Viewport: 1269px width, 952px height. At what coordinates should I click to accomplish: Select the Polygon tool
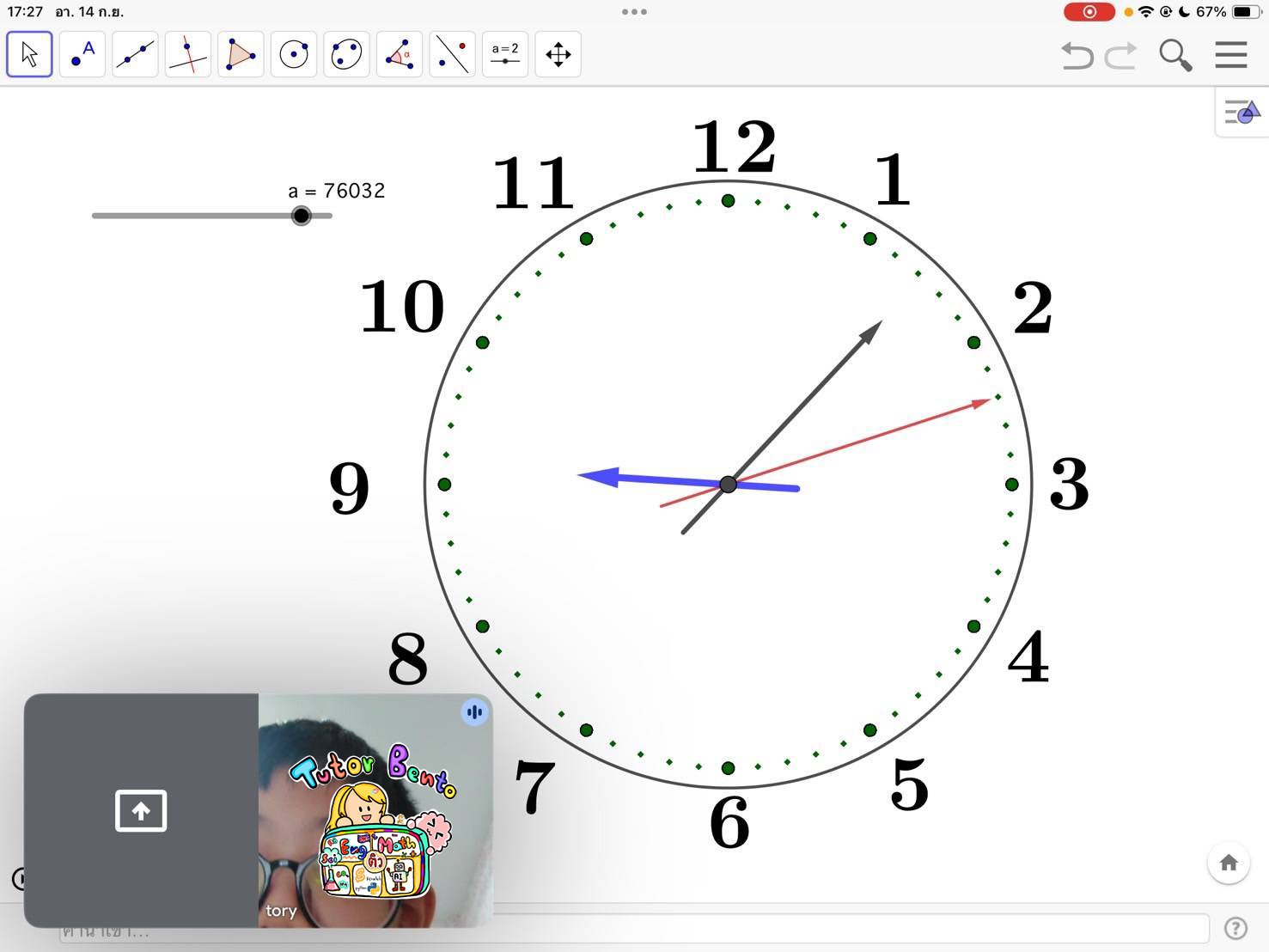point(240,53)
